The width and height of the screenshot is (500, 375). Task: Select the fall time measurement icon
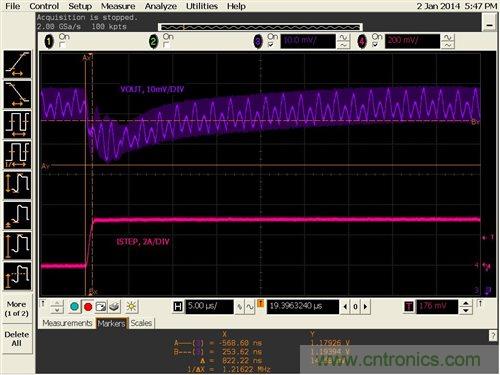[x=17, y=94]
